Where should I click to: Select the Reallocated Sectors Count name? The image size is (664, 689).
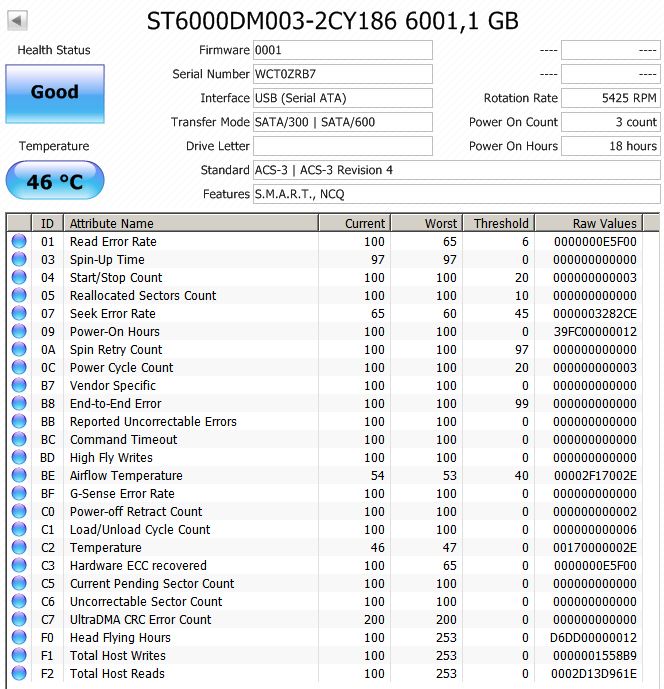[143, 296]
